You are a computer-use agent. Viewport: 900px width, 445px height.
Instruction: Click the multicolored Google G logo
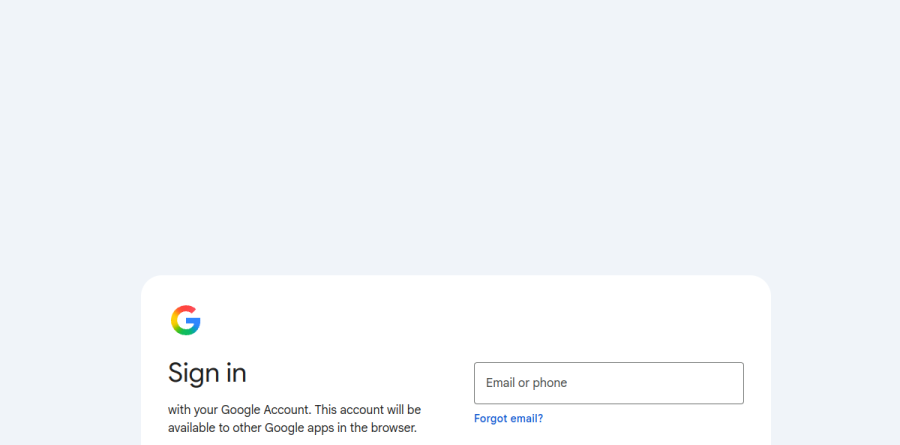(x=185, y=320)
